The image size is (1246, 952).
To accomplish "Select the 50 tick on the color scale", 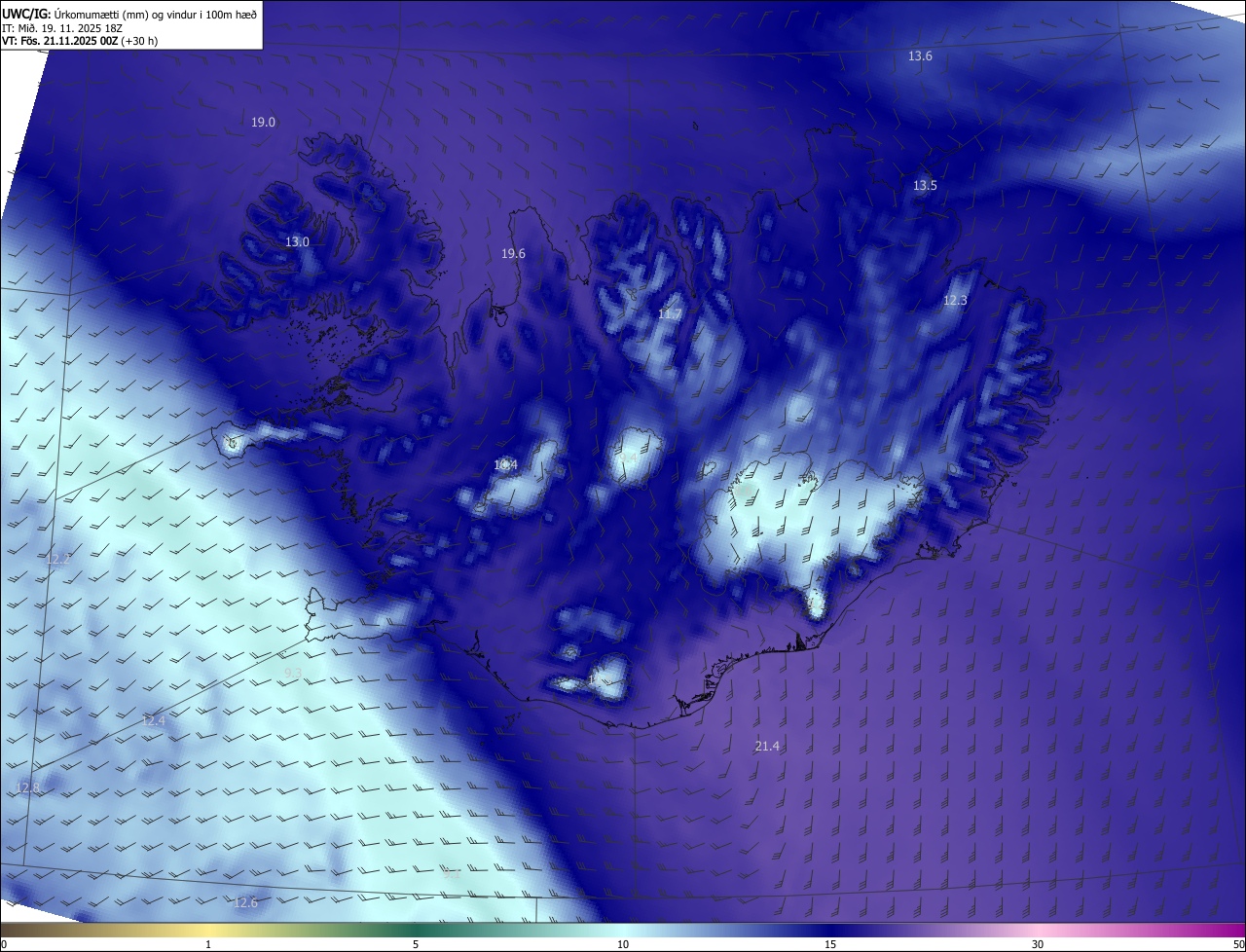I will pos(1238,944).
